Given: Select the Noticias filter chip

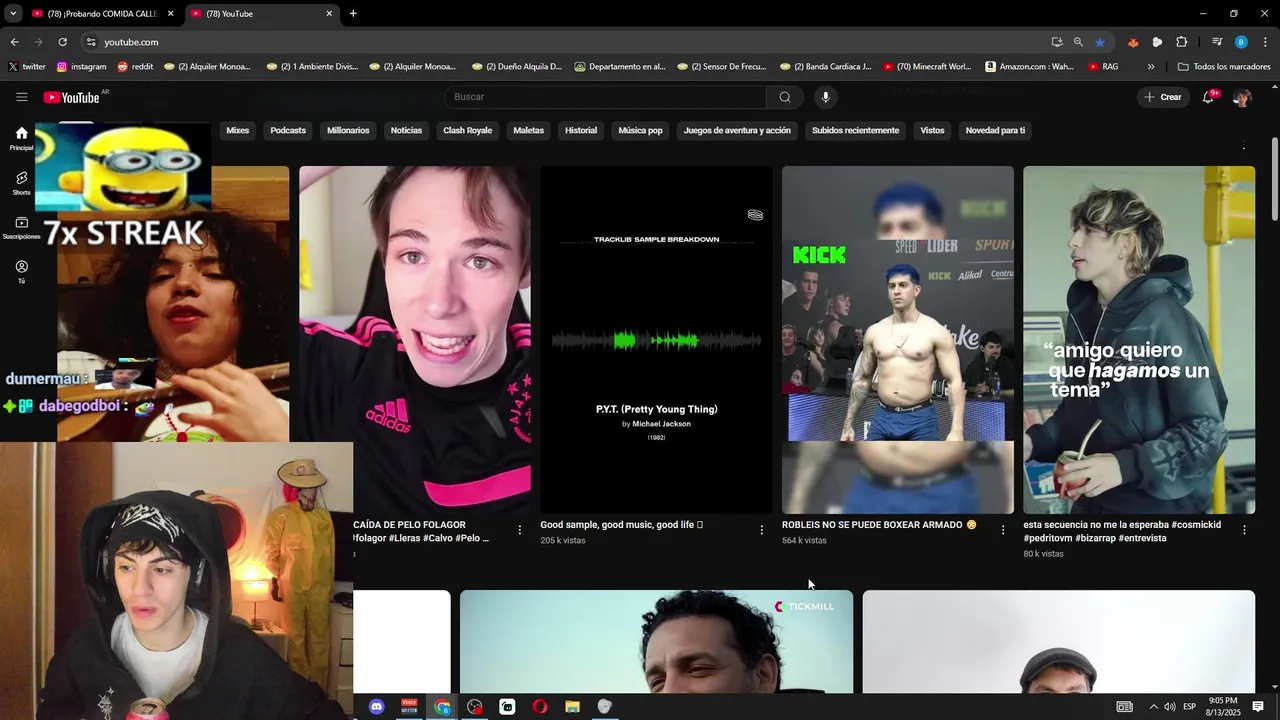Looking at the screenshot, I should point(406,130).
